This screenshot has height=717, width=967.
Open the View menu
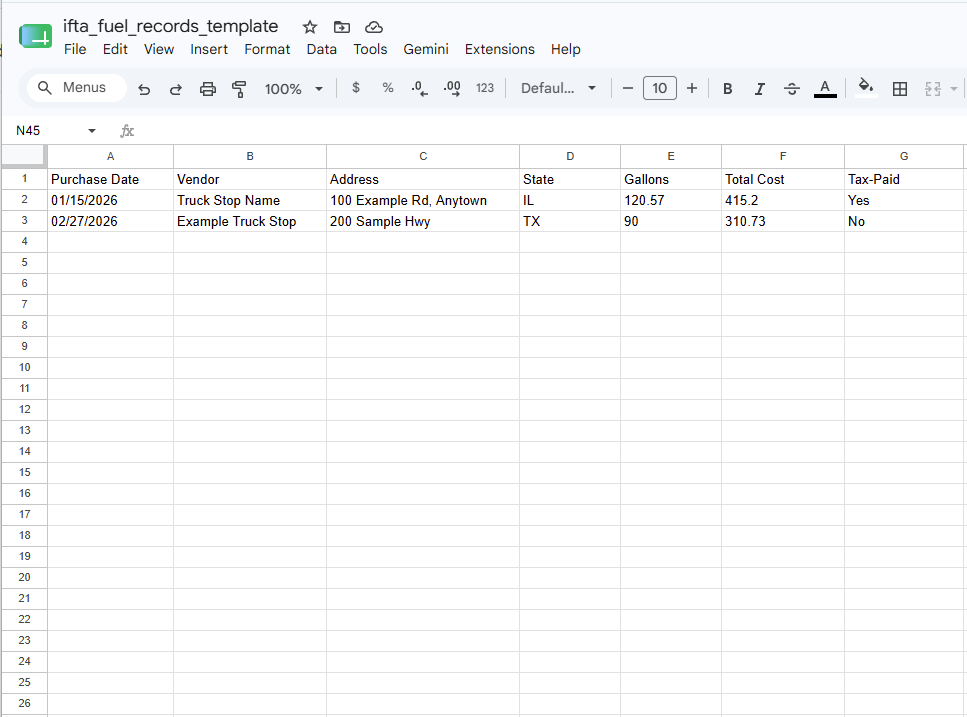point(159,49)
